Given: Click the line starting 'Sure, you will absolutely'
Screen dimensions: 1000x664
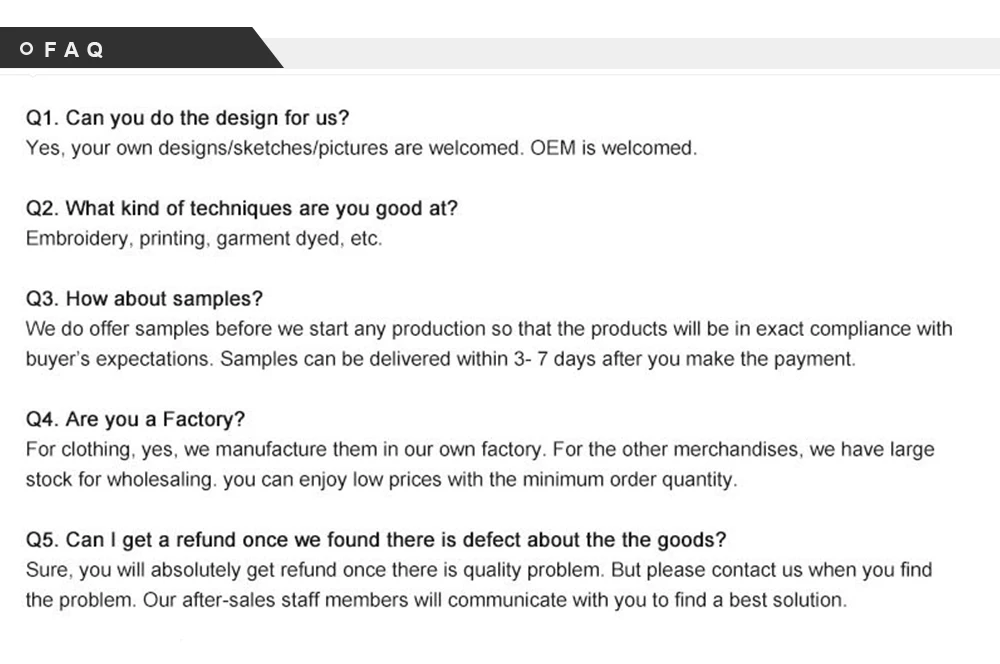Looking at the screenshot, I should point(478,570).
